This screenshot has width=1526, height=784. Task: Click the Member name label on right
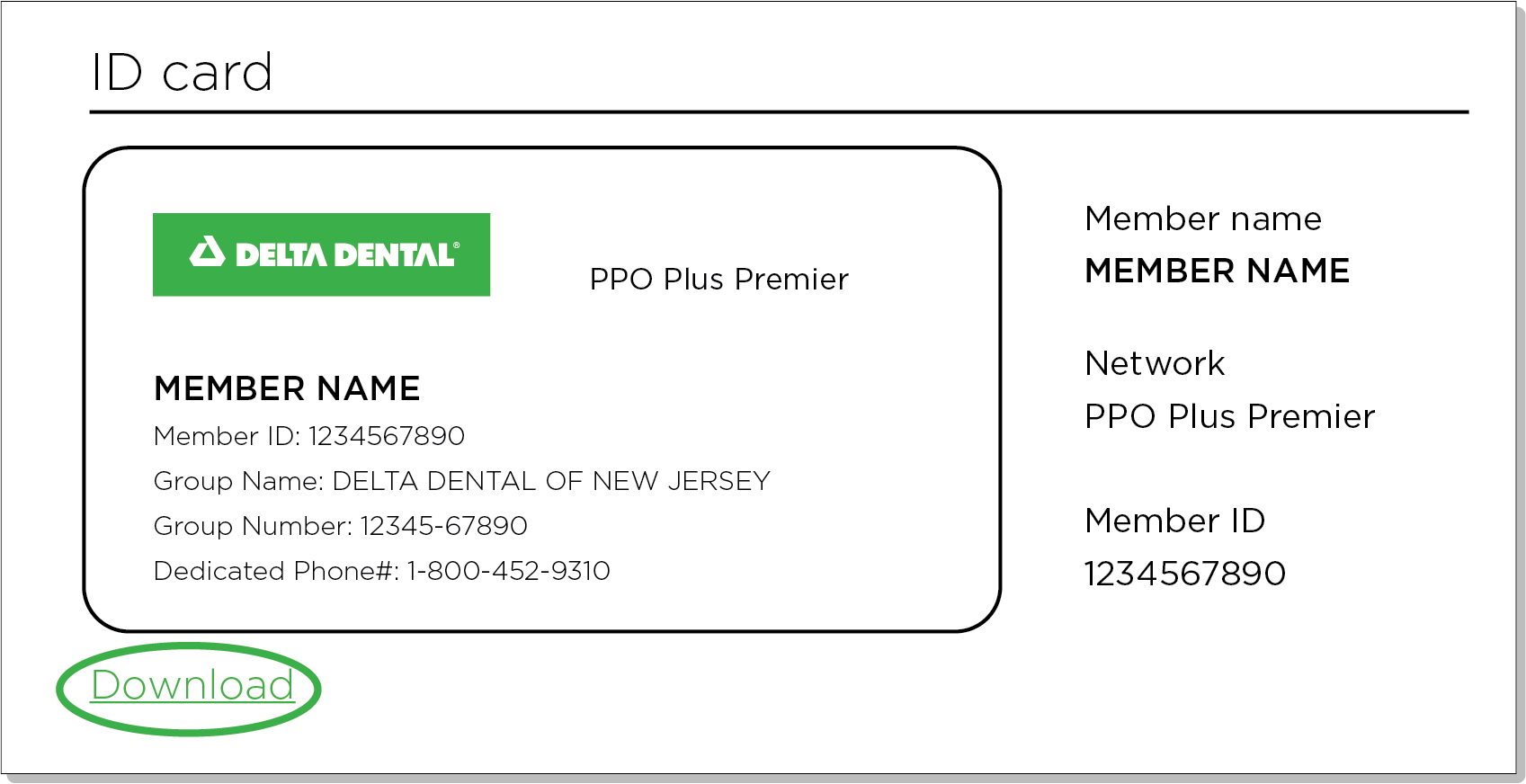1203,218
